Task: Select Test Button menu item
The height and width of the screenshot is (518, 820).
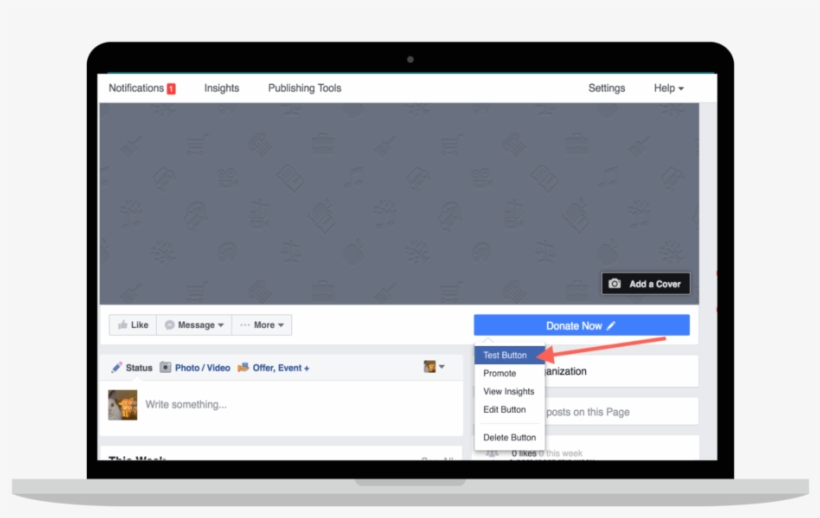Action: (x=509, y=355)
